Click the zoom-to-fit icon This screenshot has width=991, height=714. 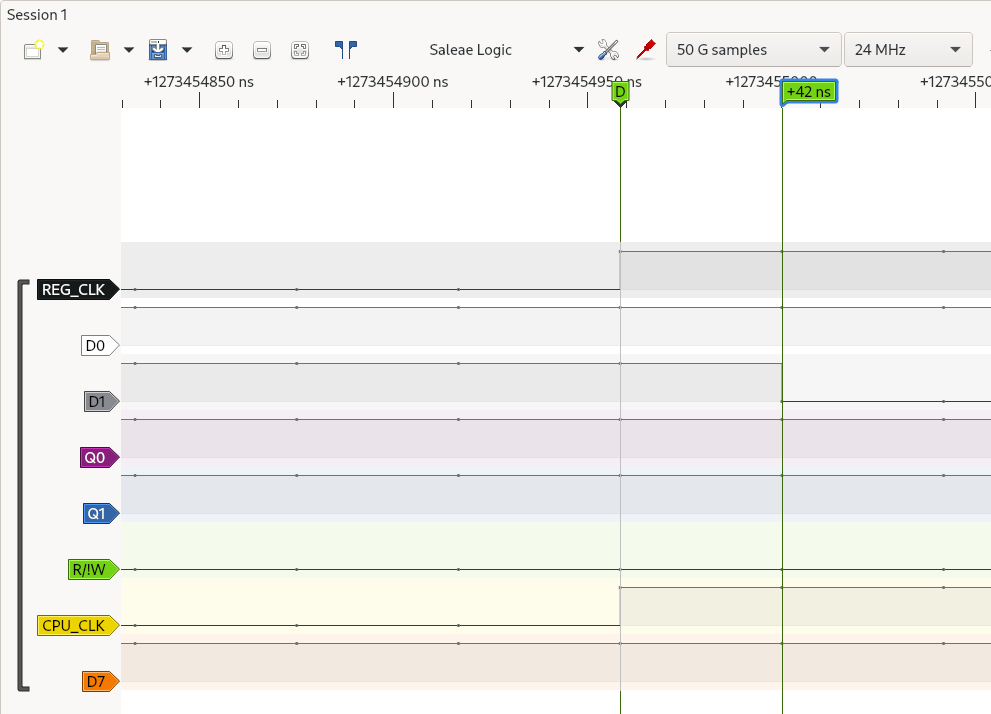click(300, 50)
